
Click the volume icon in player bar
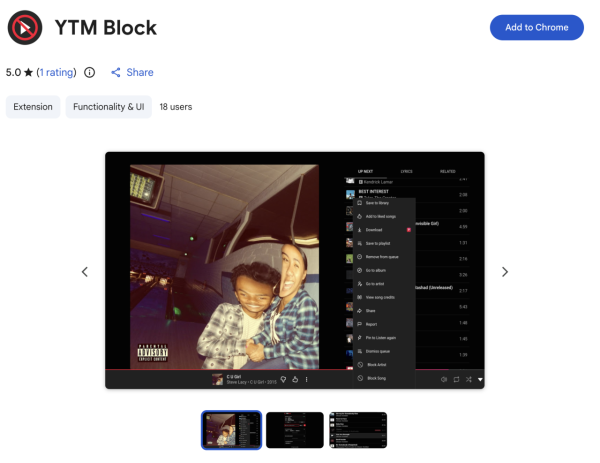(x=444, y=380)
